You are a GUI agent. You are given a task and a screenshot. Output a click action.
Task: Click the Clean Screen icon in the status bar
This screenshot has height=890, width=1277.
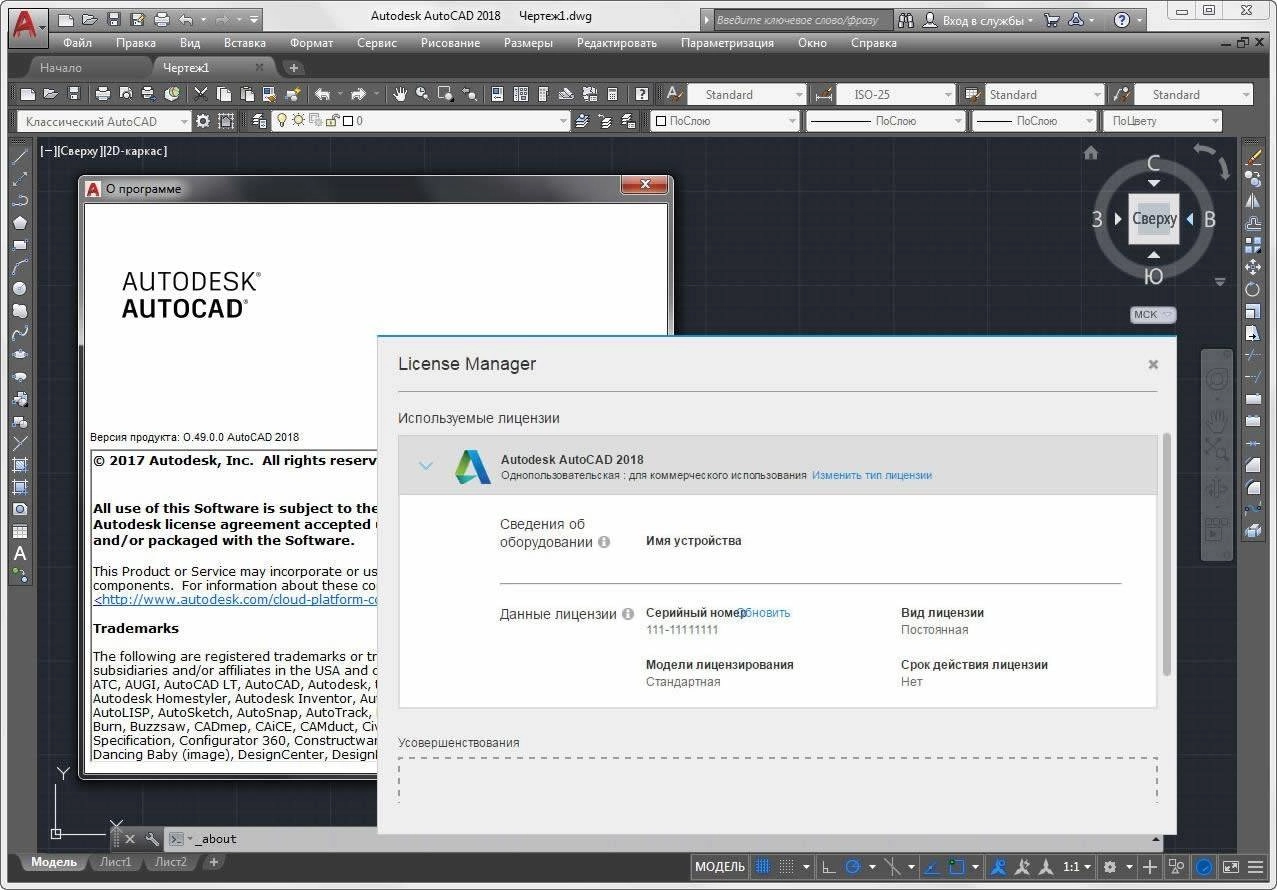tap(1231, 867)
